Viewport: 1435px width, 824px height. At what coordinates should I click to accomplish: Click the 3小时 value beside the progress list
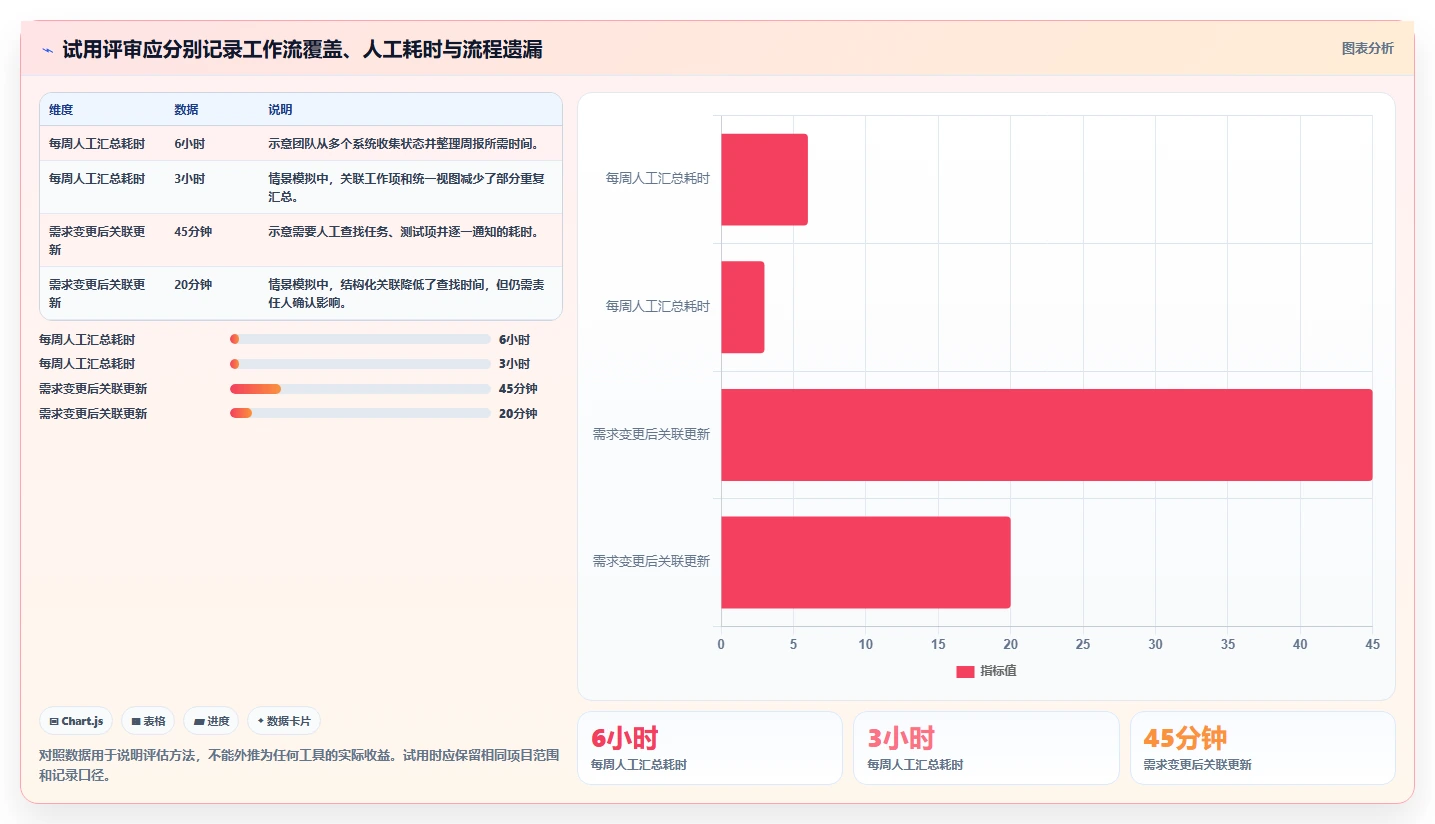pyautogui.click(x=514, y=364)
